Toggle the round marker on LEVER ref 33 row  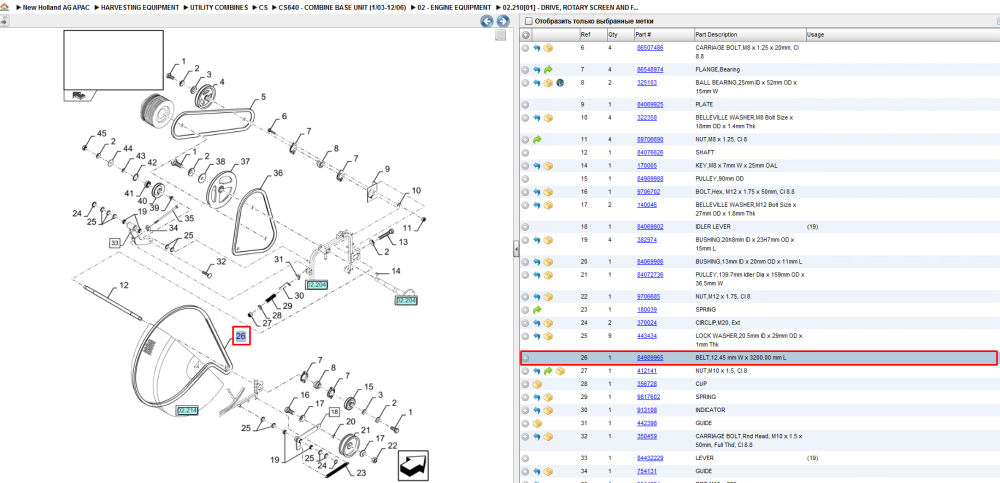tap(526, 458)
